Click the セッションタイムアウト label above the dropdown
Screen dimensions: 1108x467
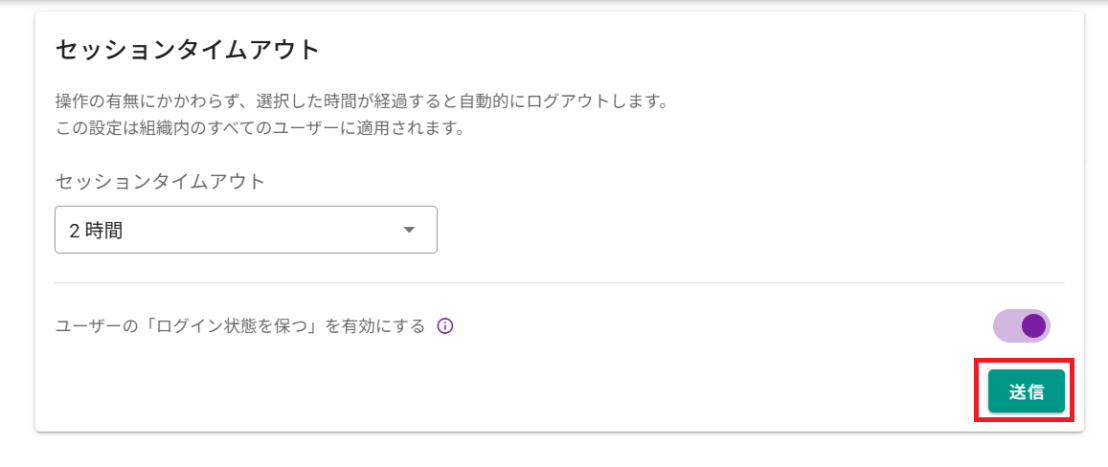click(161, 181)
